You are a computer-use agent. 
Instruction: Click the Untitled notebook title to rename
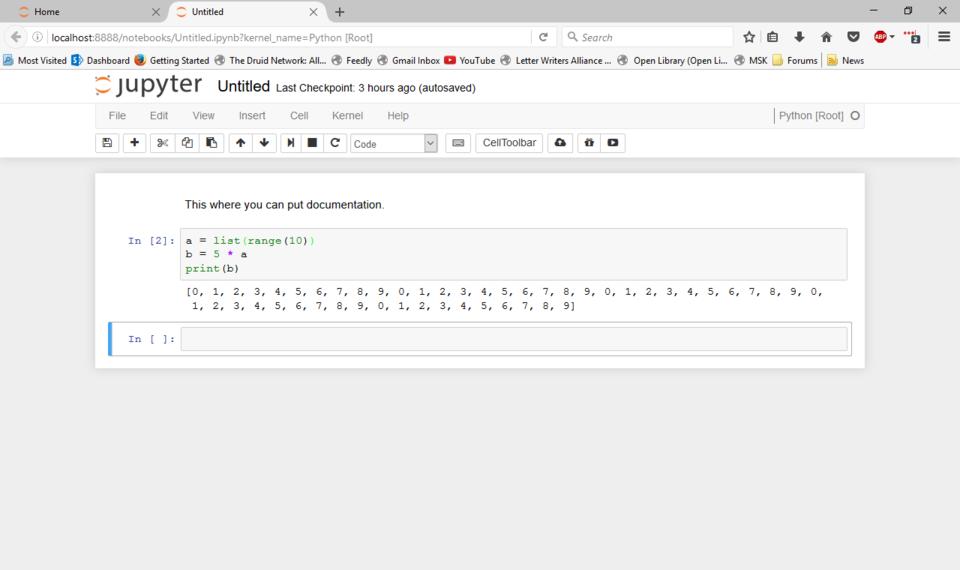pos(243,87)
